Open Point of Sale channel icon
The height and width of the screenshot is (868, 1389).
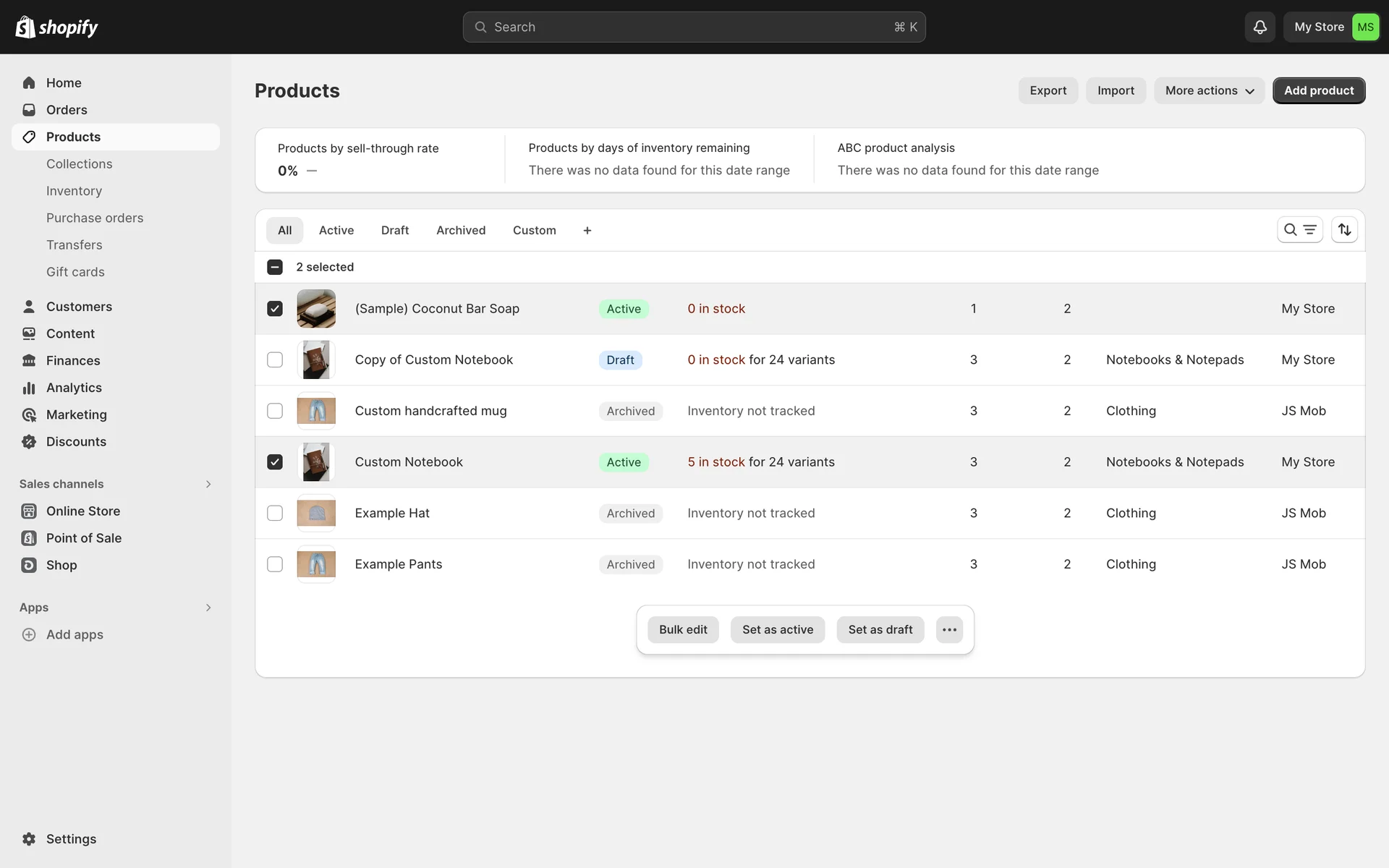click(29, 538)
